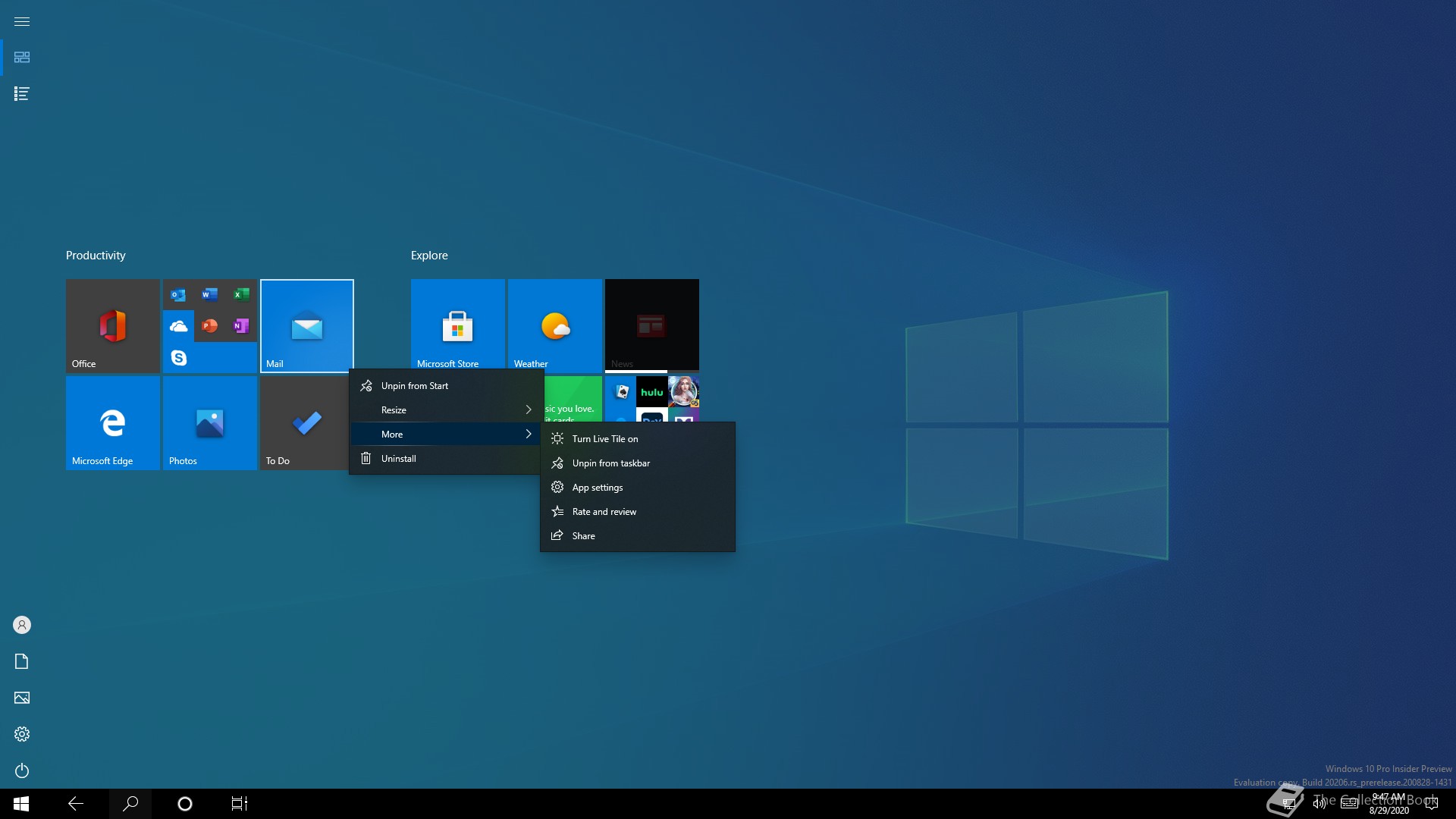This screenshot has height=819, width=1456.
Task: Open the user account icon
Action: (22, 625)
